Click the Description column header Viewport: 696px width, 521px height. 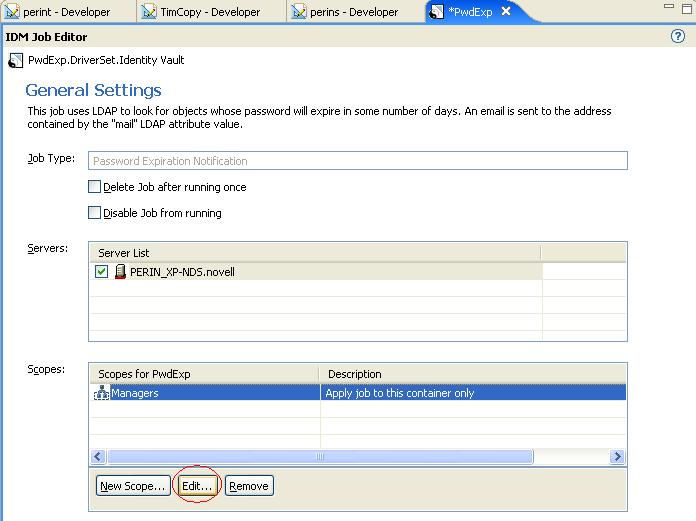473,374
